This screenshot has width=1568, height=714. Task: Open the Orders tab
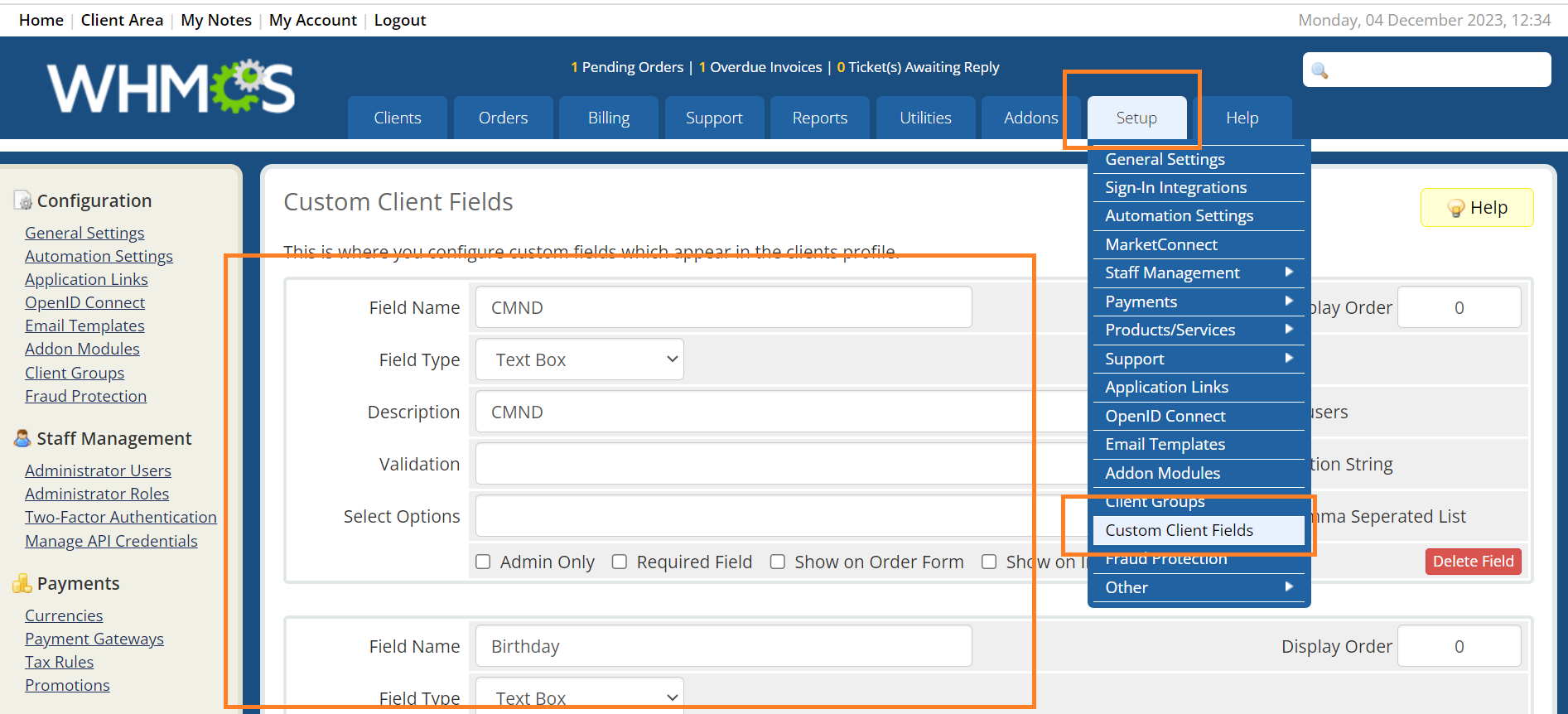pyautogui.click(x=503, y=118)
